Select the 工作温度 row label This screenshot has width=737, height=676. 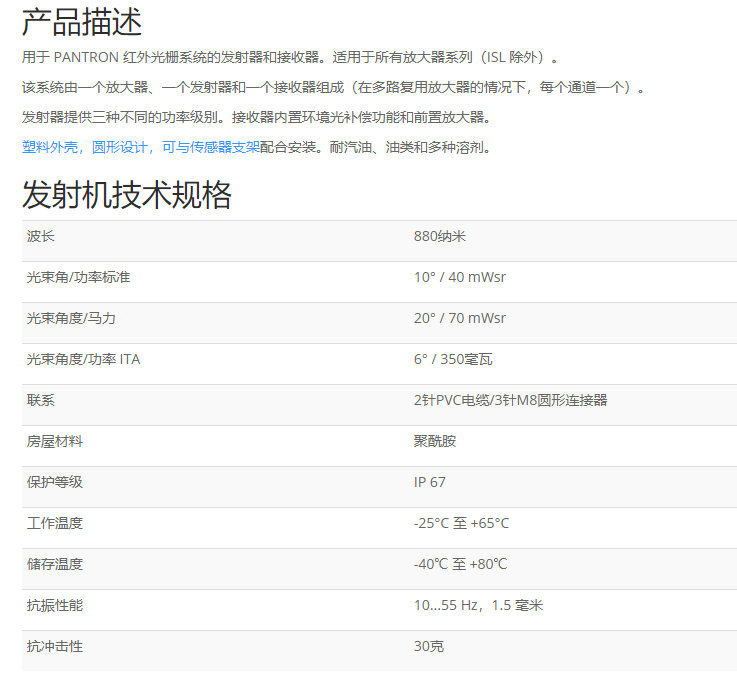pos(54,523)
